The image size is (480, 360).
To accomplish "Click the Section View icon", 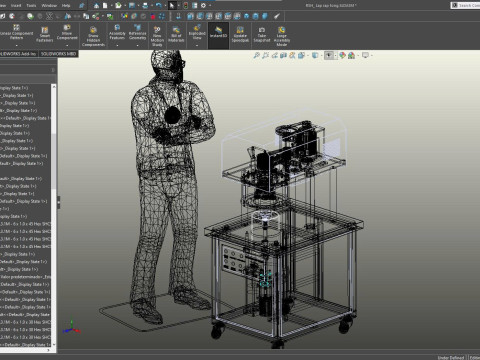I will 283,55.
